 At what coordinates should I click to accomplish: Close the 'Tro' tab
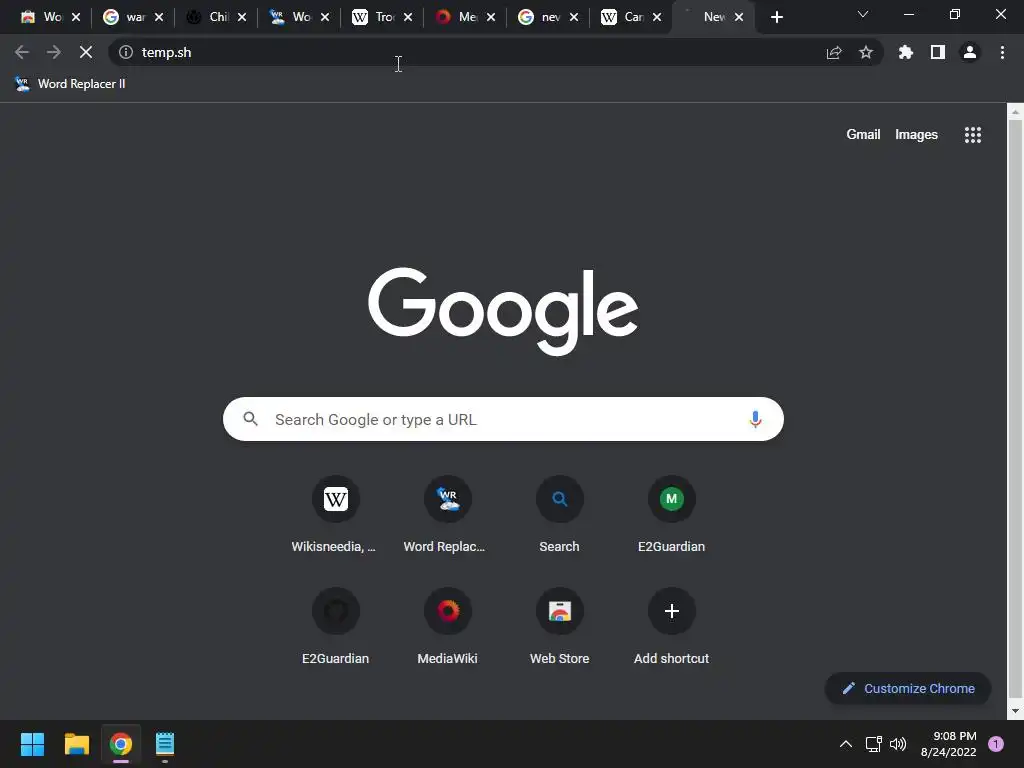pyautogui.click(x=408, y=17)
